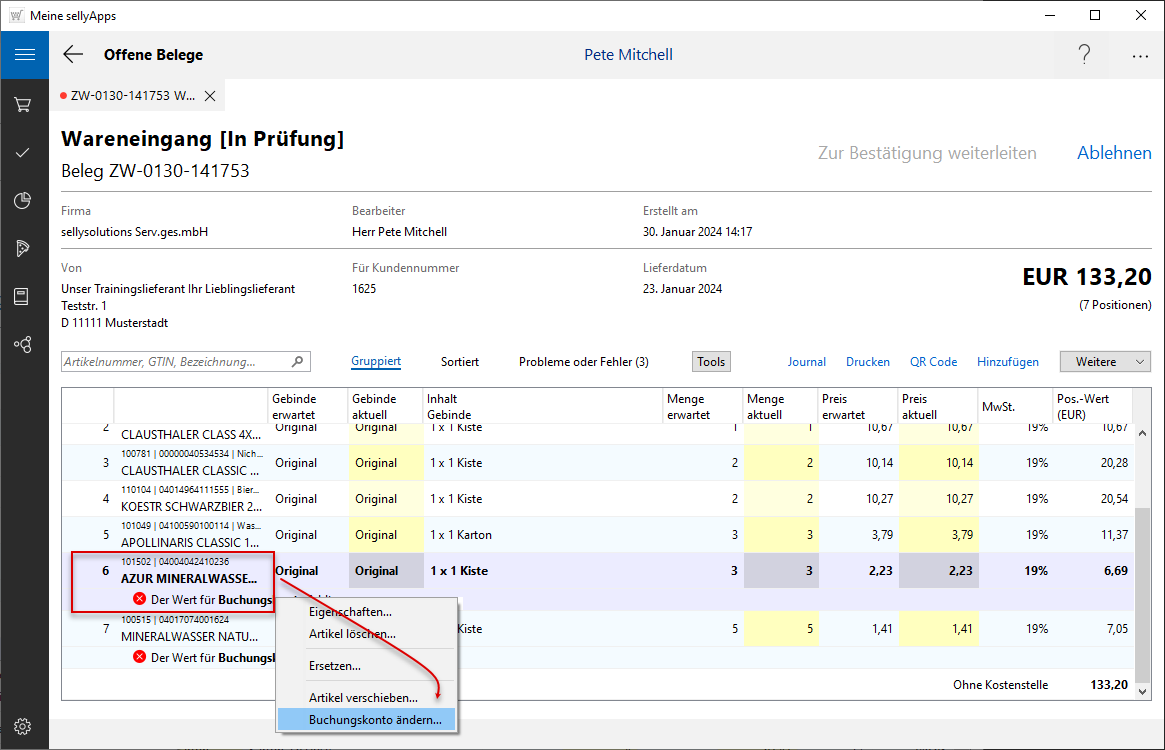Open the shopping cart sidebar icon
This screenshot has width=1165, height=750.
pos(24,104)
